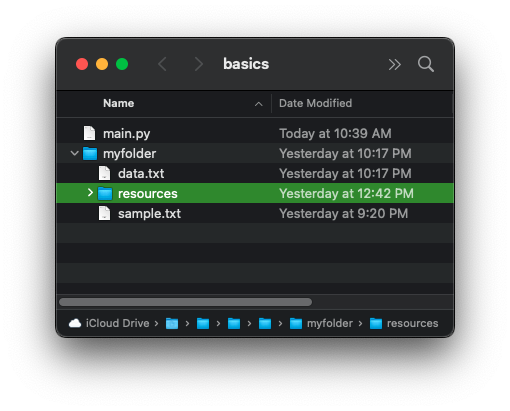Open myfolder in the path bar
This screenshot has width=510, height=411.
pos(321,323)
